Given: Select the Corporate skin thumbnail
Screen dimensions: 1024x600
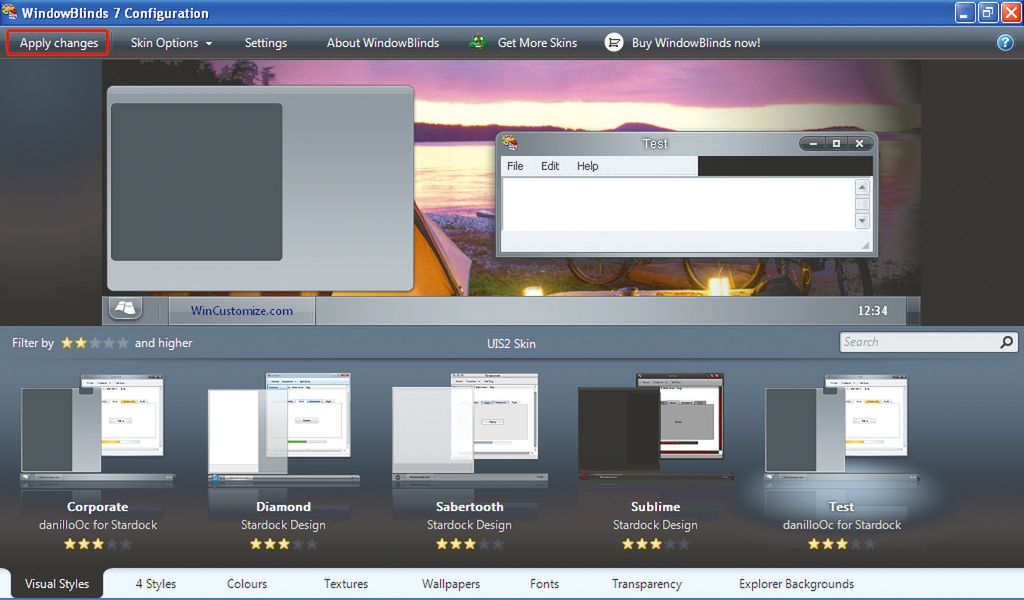Looking at the screenshot, I should pyautogui.click(x=97, y=430).
